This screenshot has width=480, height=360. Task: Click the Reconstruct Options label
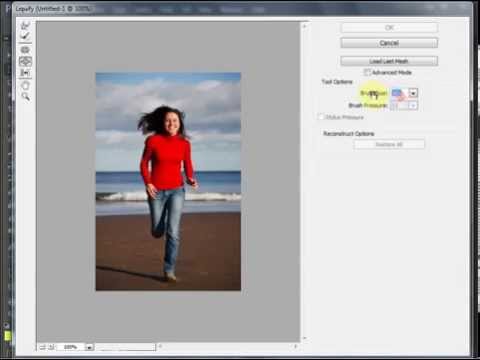pos(348,134)
